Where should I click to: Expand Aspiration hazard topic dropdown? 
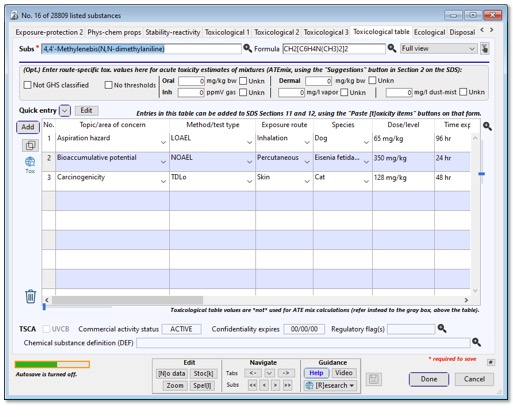pos(163,142)
